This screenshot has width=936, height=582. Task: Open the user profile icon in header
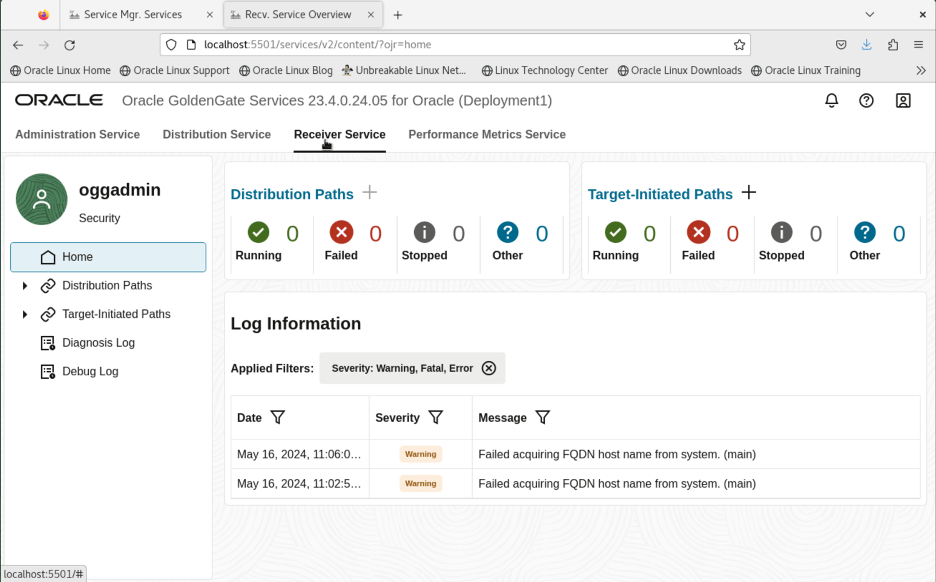[903, 100]
